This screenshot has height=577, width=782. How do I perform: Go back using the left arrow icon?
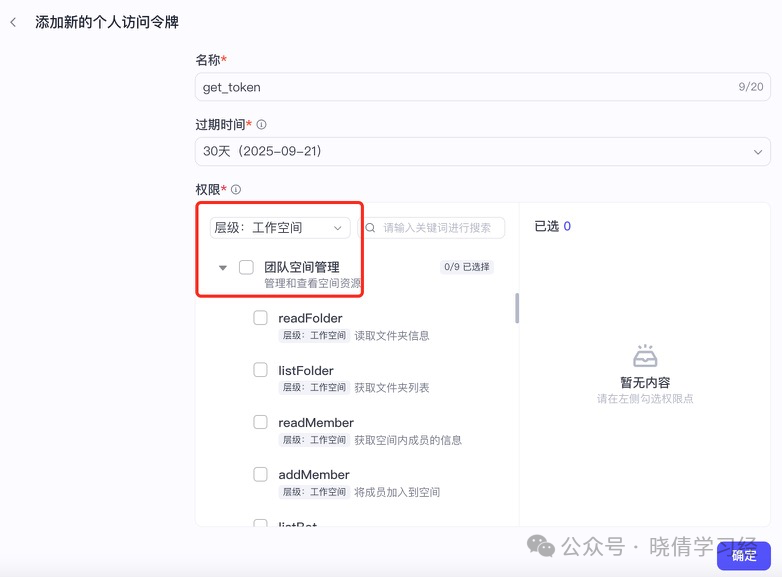pos(13,22)
